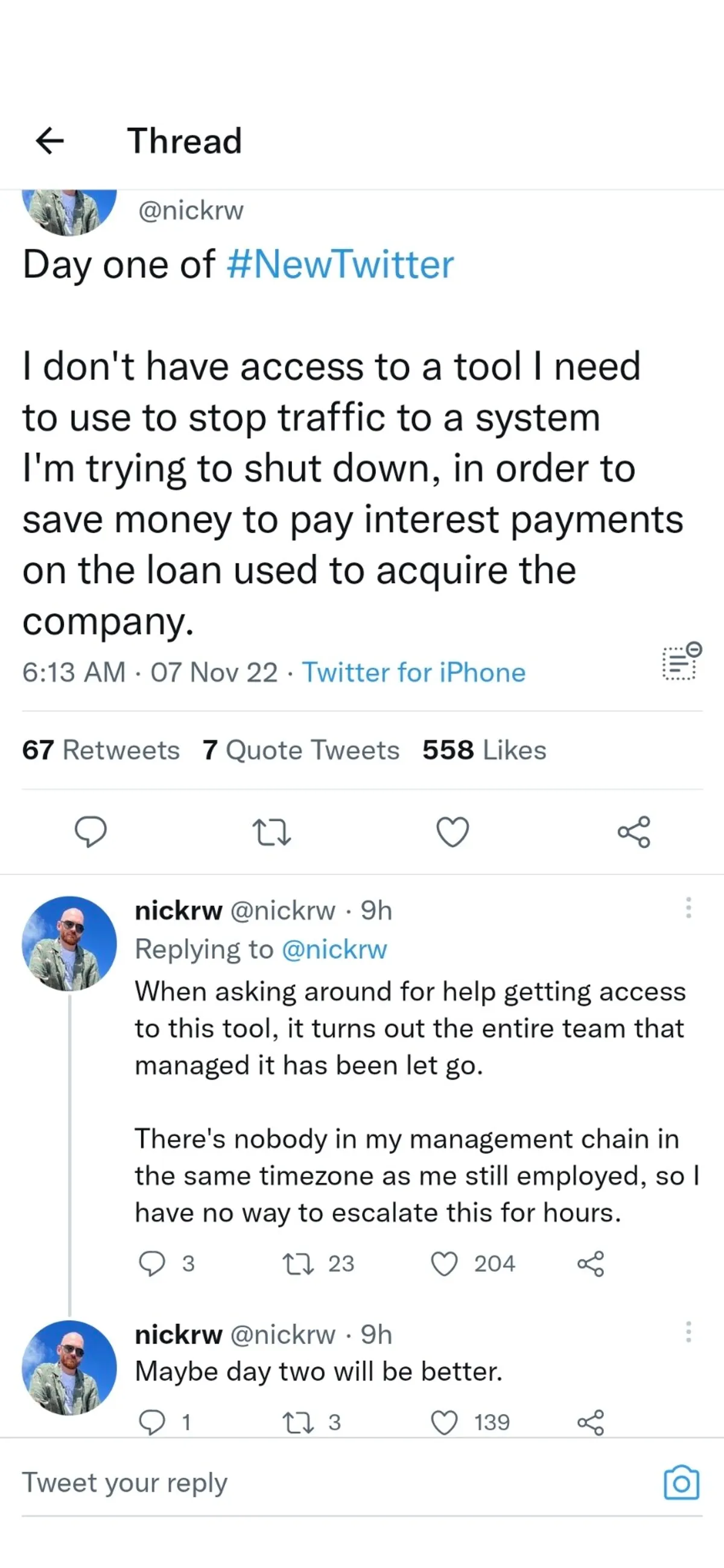Tap the back arrow in Thread header

[50, 141]
